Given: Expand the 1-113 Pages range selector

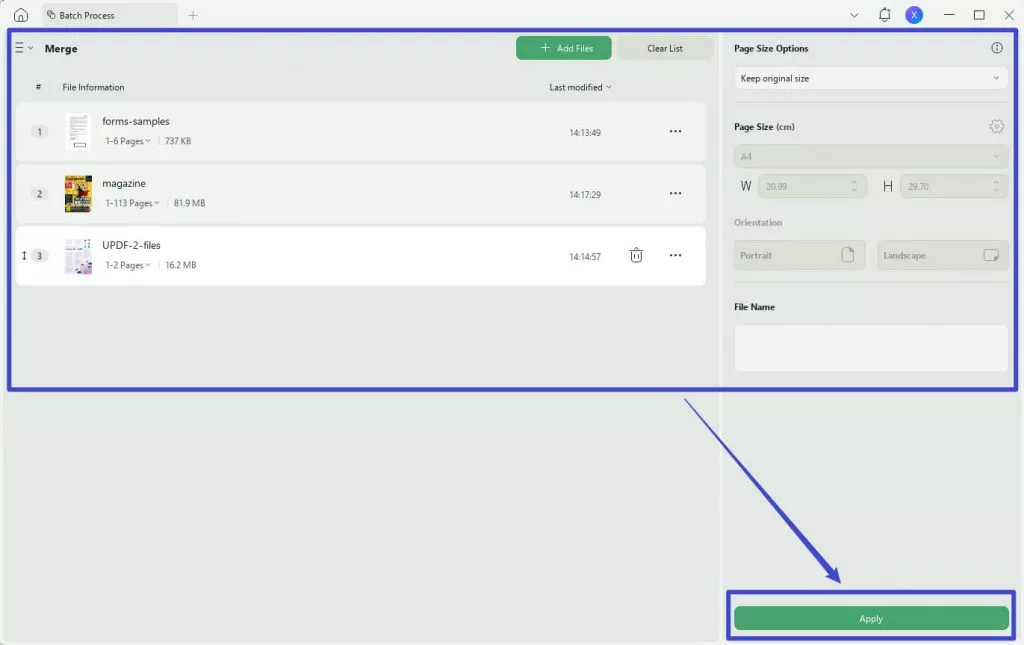Looking at the screenshot, I should pyautogui.click(x=133, y=203).
